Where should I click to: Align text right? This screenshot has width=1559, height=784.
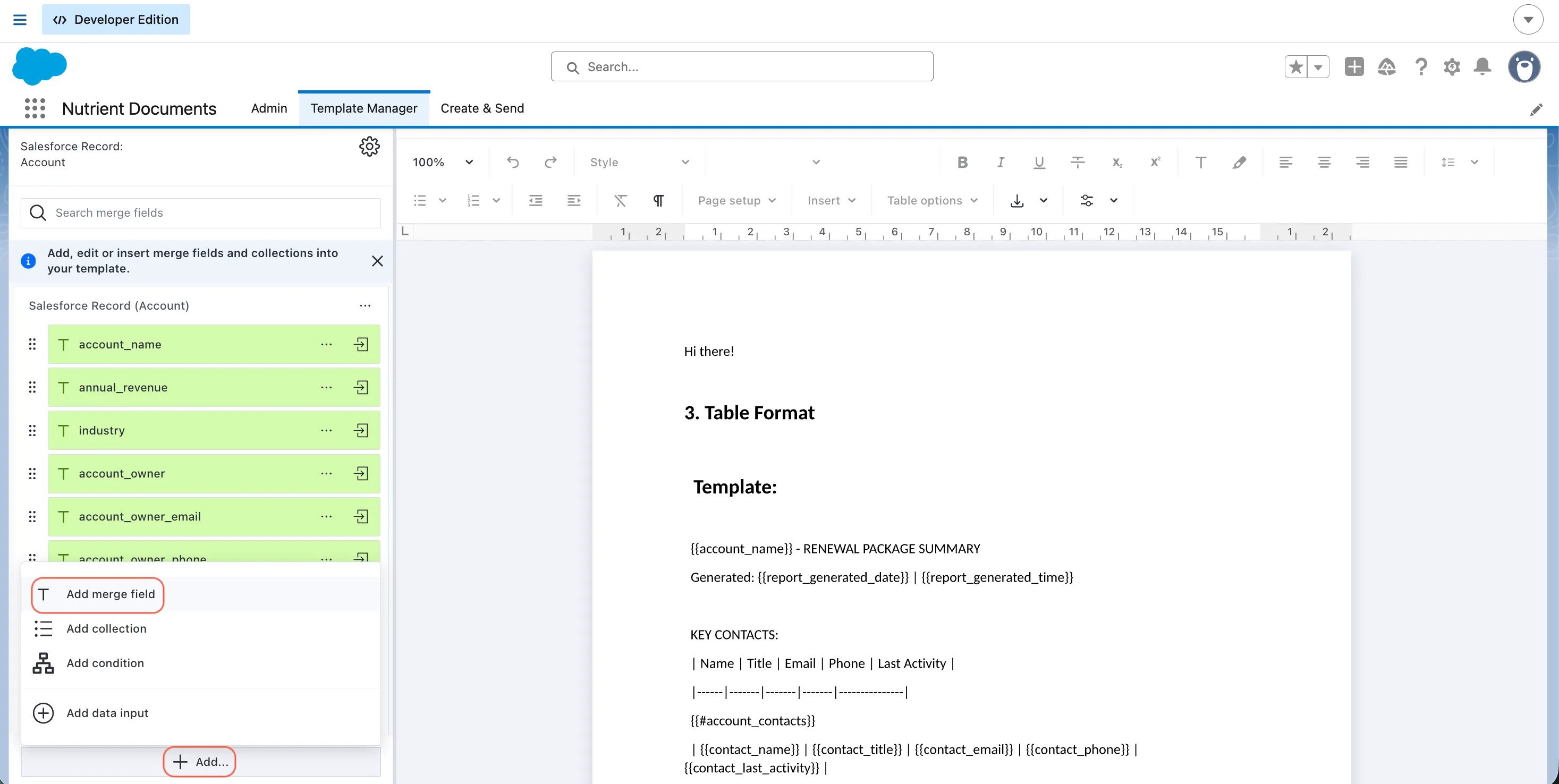[x=1362, y=162]
